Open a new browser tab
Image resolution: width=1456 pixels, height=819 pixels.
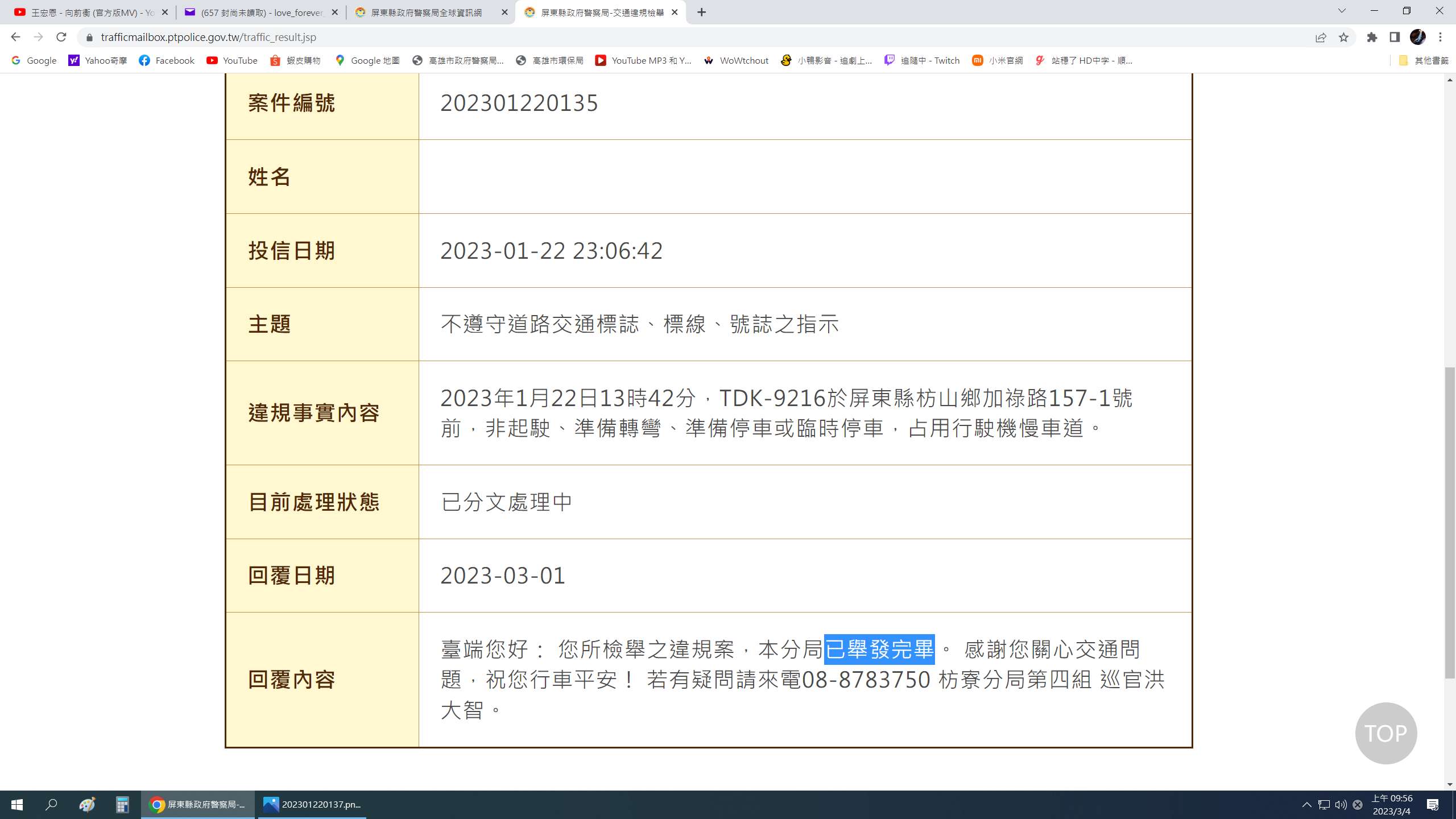tap(702, 12)
